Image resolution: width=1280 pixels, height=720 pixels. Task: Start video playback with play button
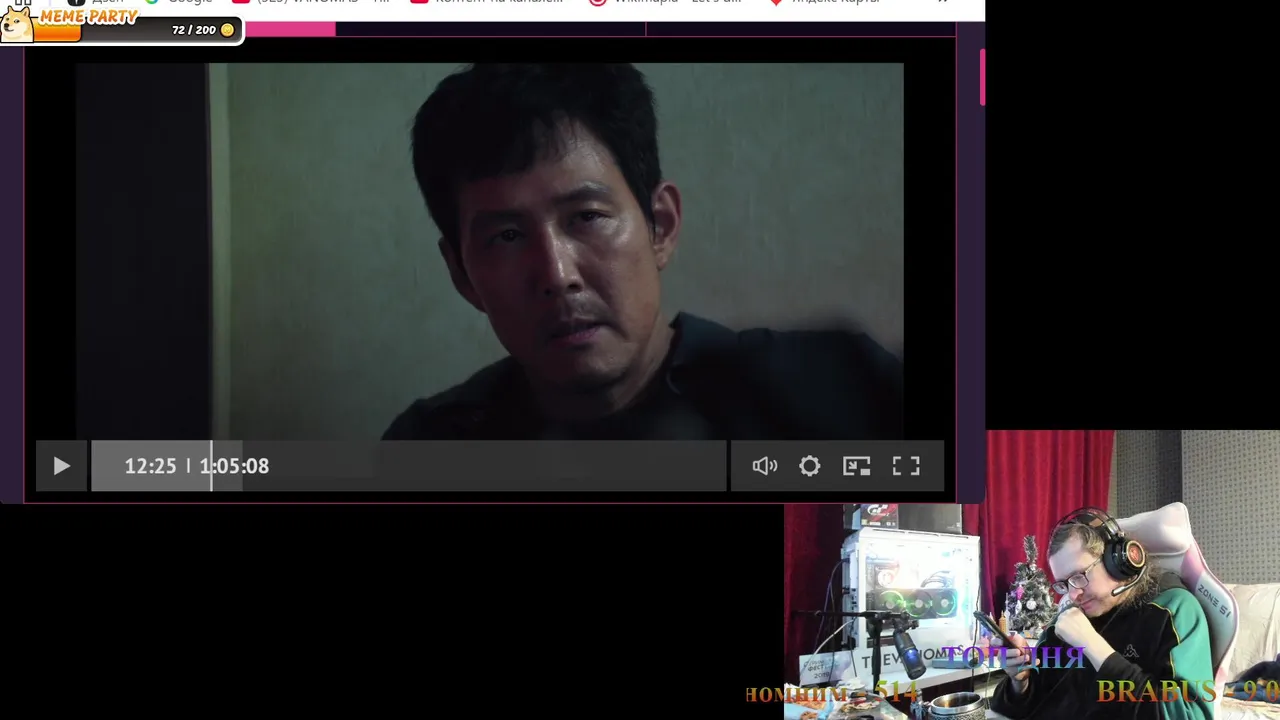pos(61,466)
